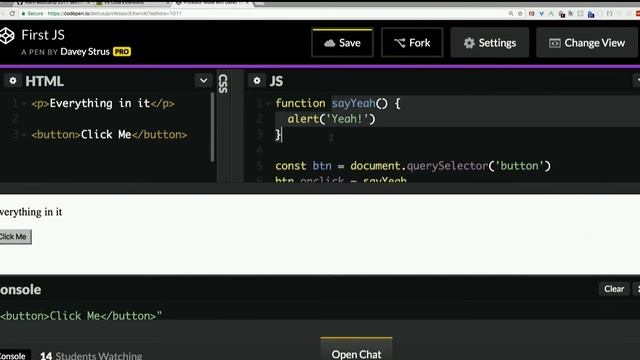Click 'Everything in it' in HTML code
Image resolution: width=640 pixels, height=360 pixels.
100,103
